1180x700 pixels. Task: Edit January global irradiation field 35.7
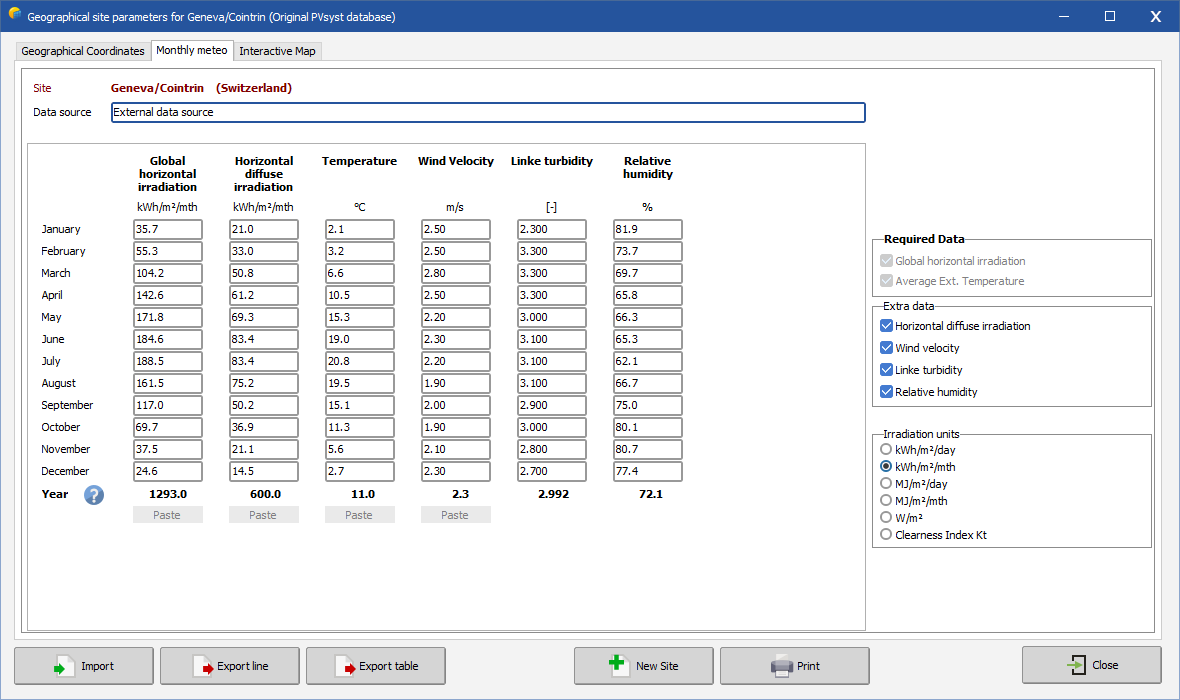168,229
